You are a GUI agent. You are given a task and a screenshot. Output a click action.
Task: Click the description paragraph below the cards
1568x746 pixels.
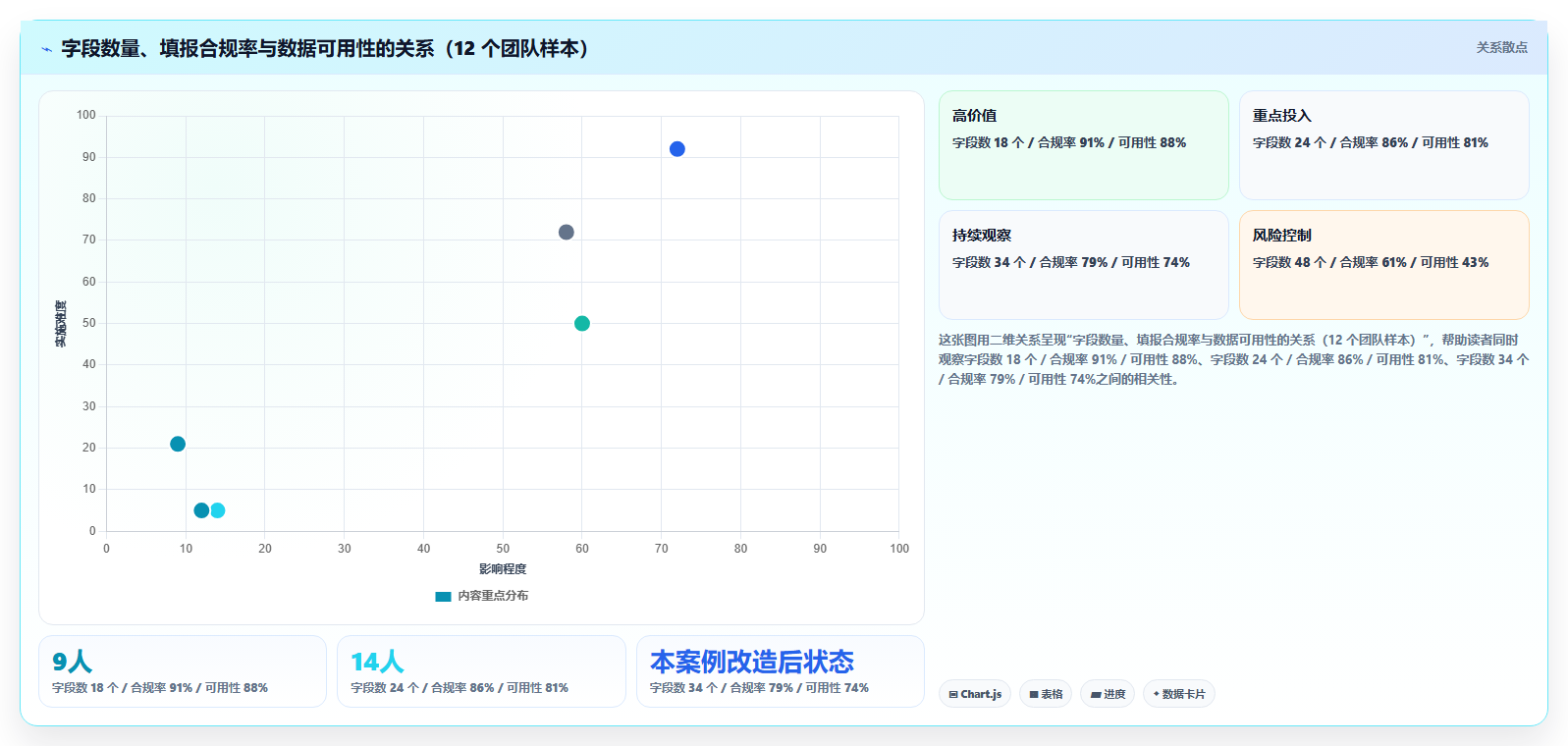1233,359
